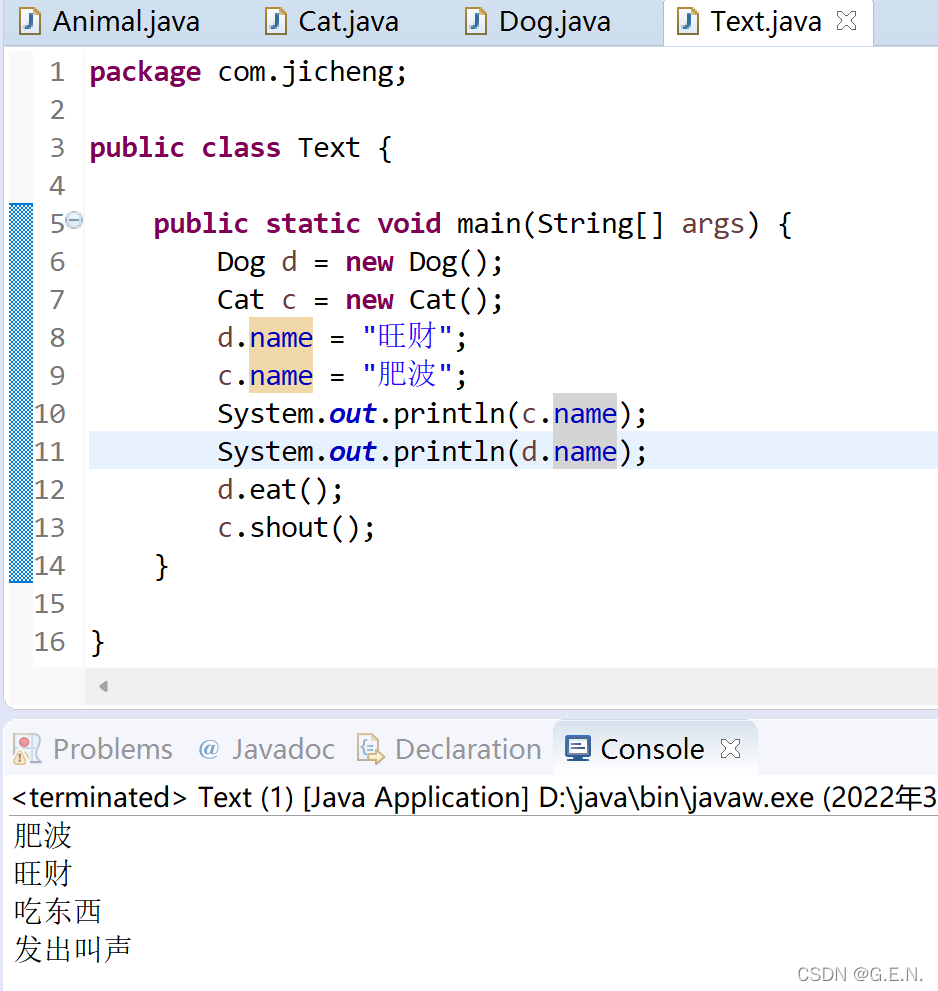Click 'args' parameter on line 5
The image size is (938, 991).
(712, 225)
